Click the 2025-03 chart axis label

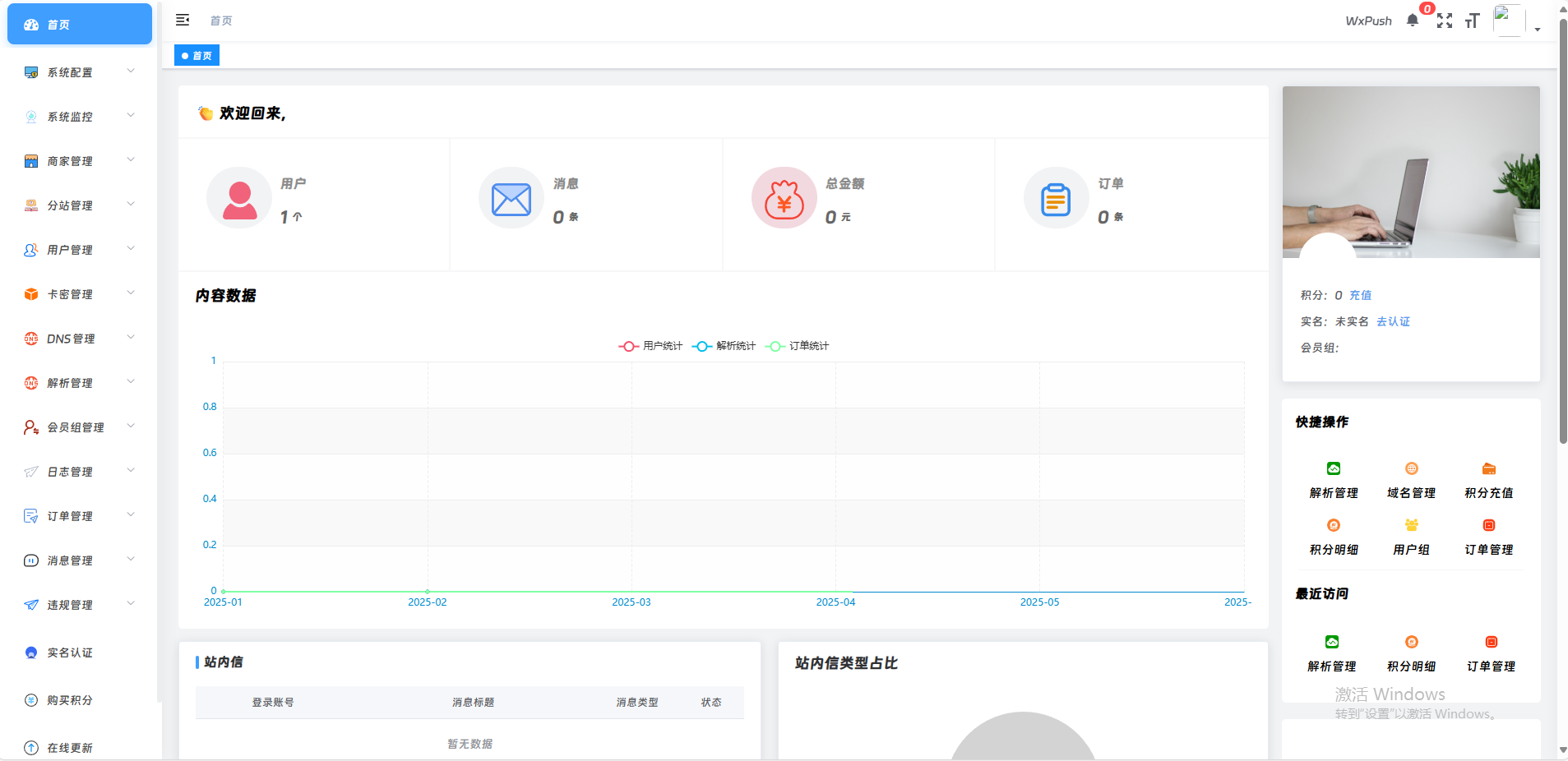(631, 602)
